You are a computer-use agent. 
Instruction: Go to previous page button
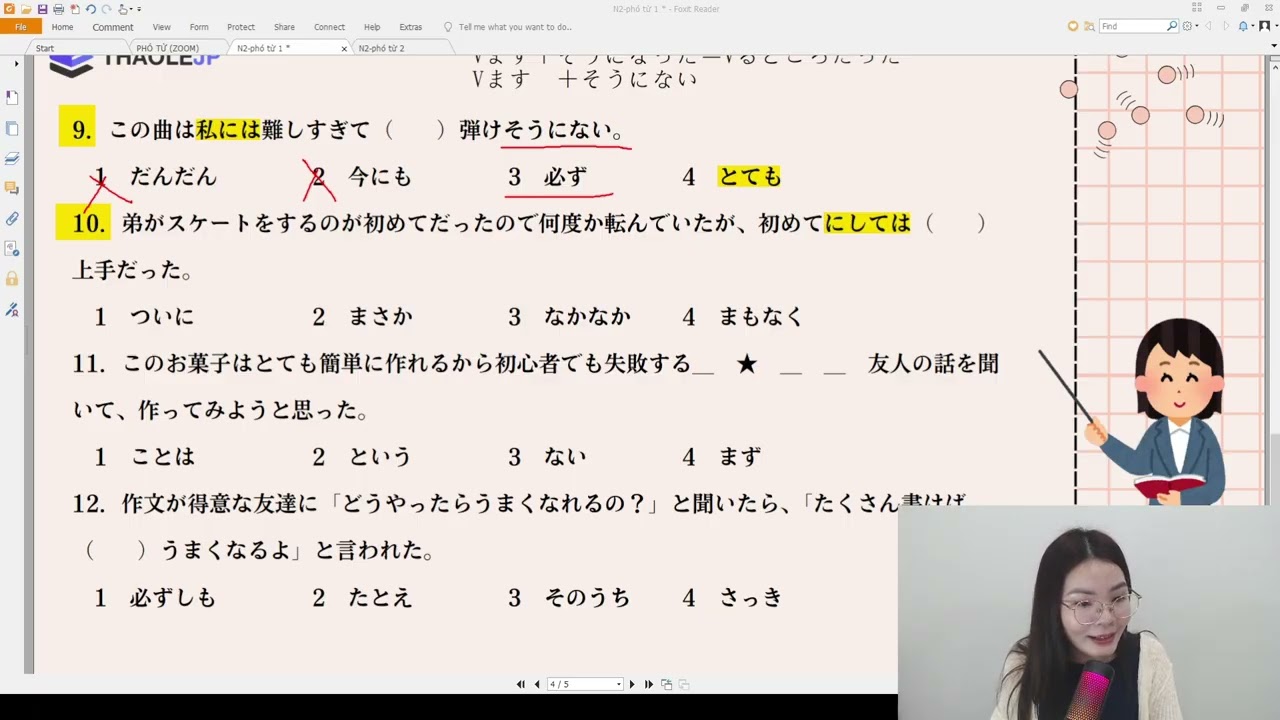pos(537,684)
